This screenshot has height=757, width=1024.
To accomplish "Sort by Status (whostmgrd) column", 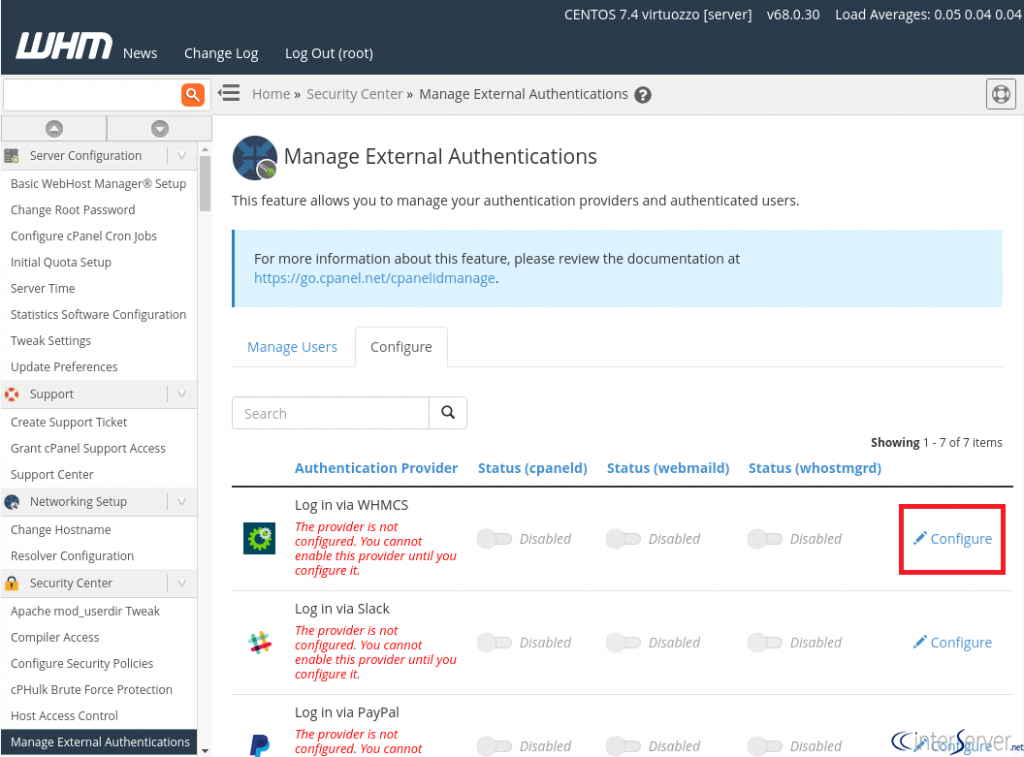I will point(814,468).
